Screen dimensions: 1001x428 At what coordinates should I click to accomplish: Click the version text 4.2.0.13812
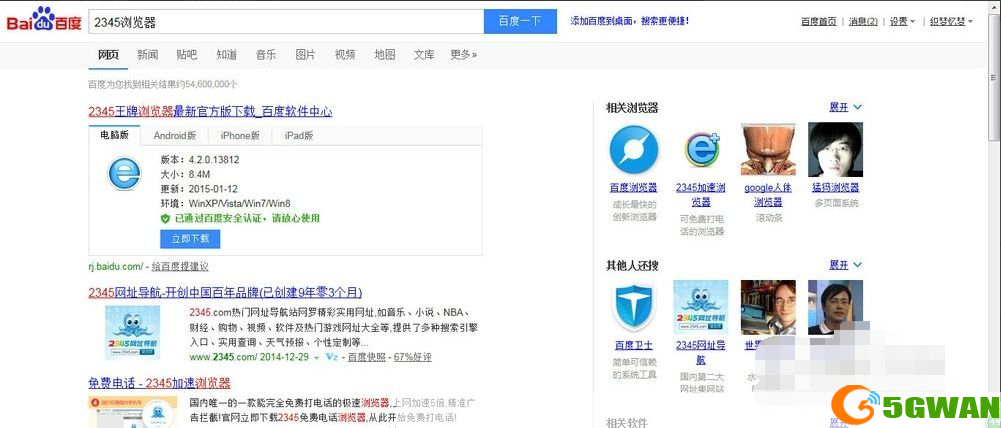214,160
